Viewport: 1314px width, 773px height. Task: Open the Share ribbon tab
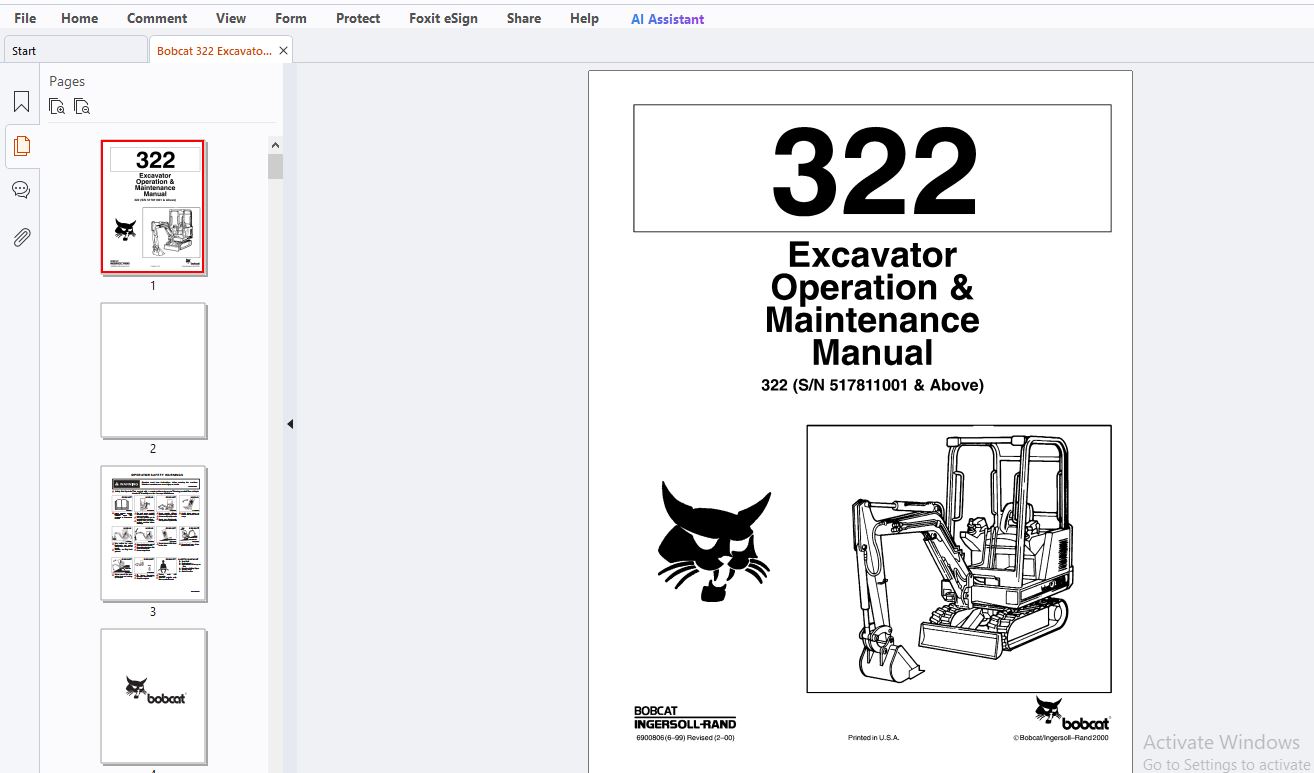click(524, 18)
